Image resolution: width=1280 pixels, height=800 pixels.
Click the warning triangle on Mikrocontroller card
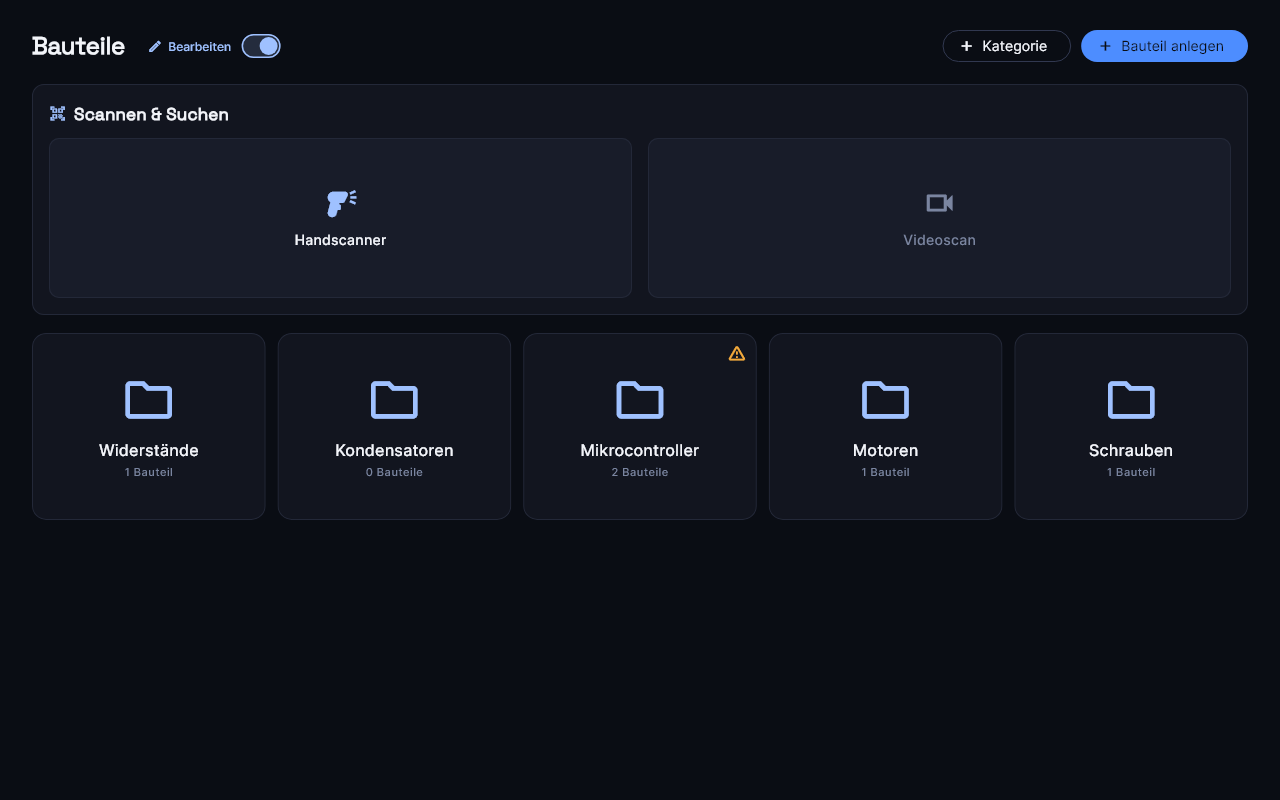[737, 353]
